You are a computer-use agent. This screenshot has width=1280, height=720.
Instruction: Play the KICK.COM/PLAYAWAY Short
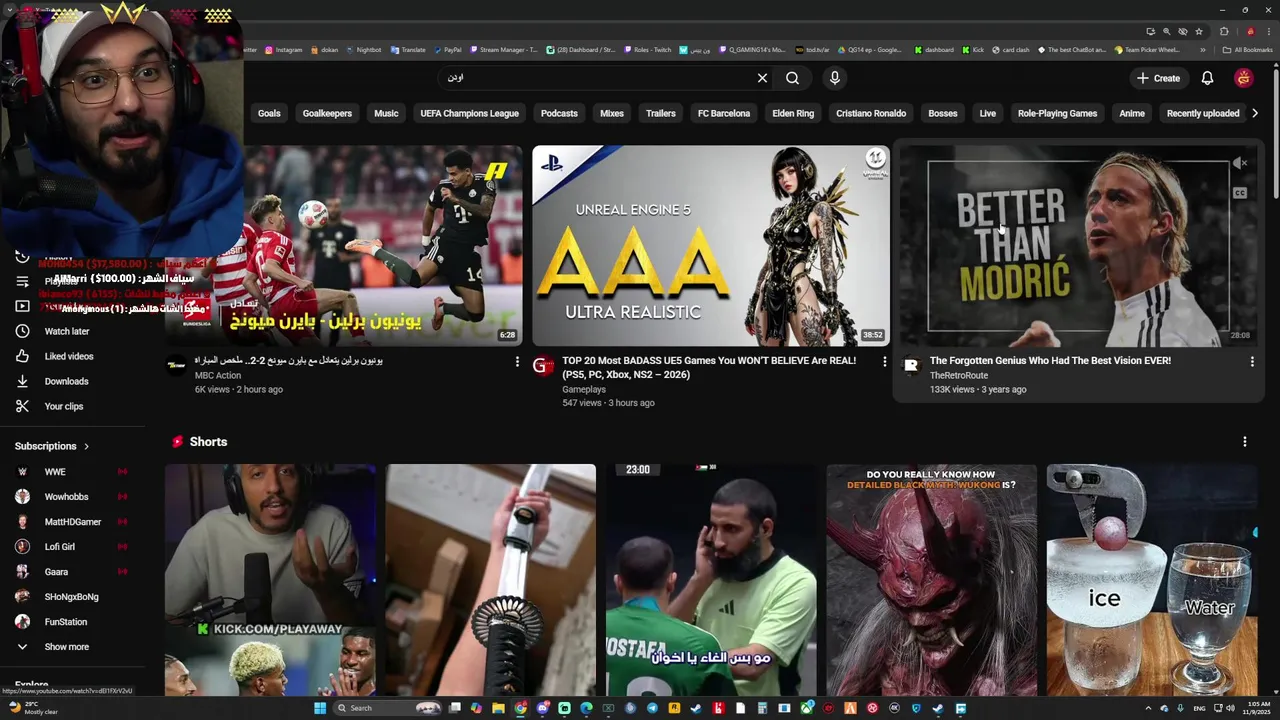270,580
